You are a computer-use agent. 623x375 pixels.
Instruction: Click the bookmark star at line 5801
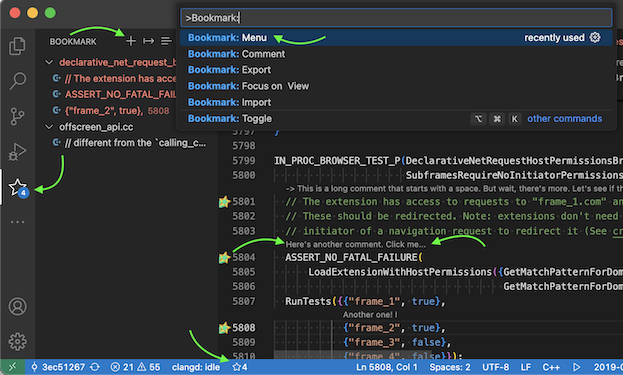click(224, 202)
